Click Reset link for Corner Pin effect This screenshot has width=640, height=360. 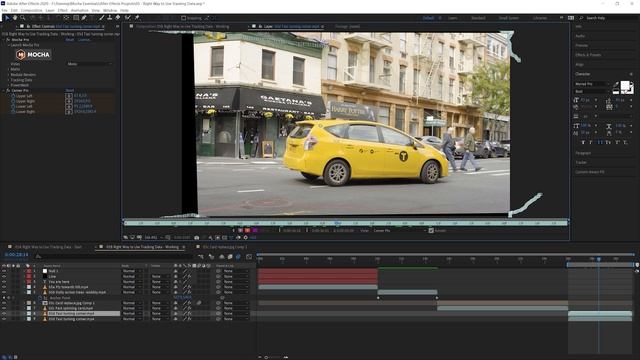[70, 91]
